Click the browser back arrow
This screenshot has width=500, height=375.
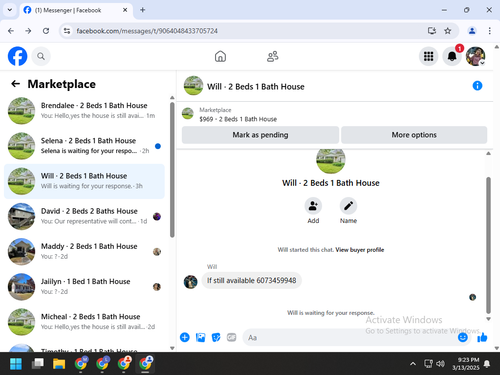click(11, 31)
